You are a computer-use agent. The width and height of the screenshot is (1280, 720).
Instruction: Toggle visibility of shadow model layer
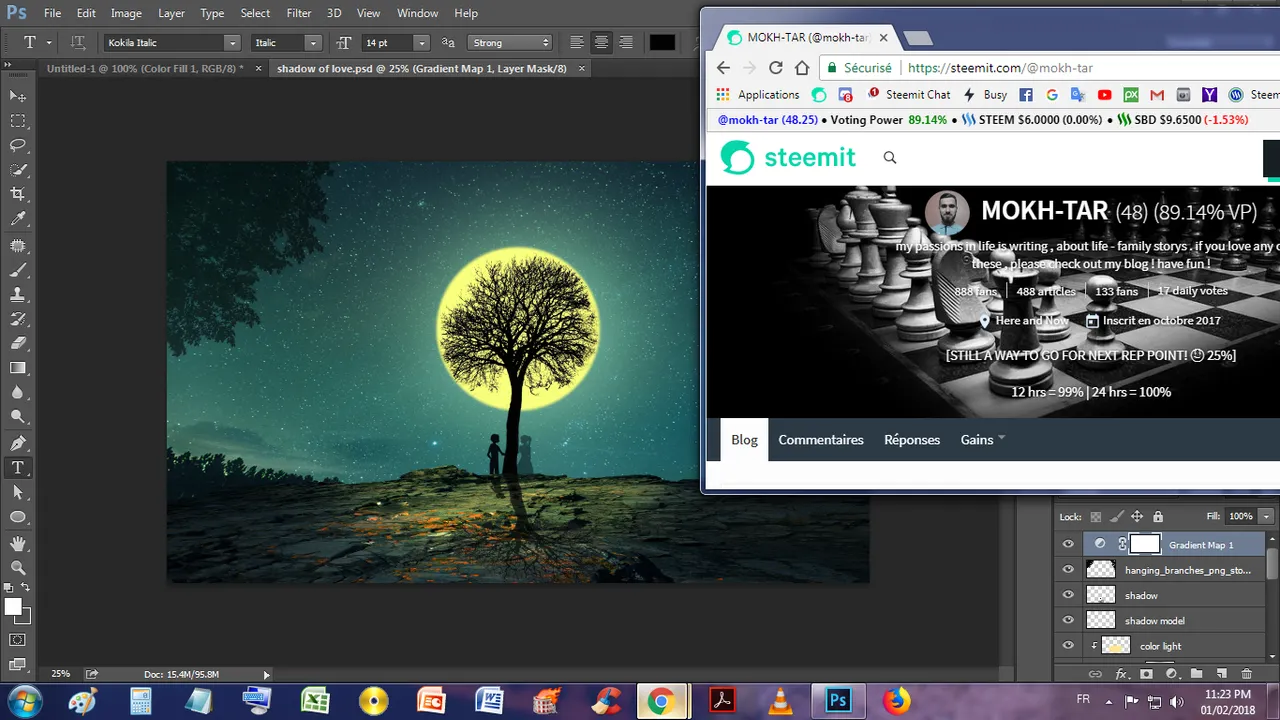pos(1068,620)
